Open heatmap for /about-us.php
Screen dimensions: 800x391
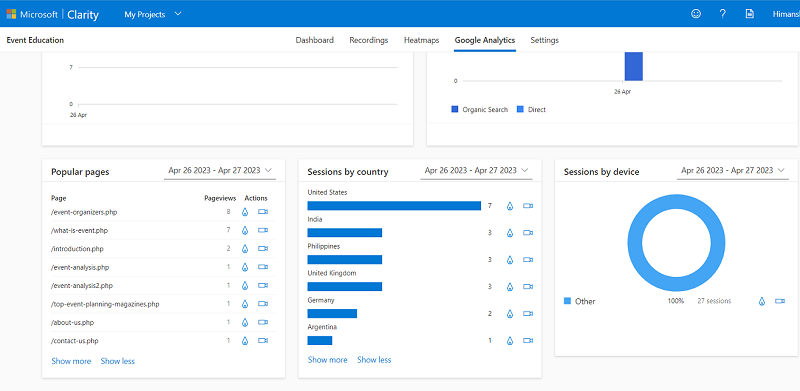click(245, 322)
